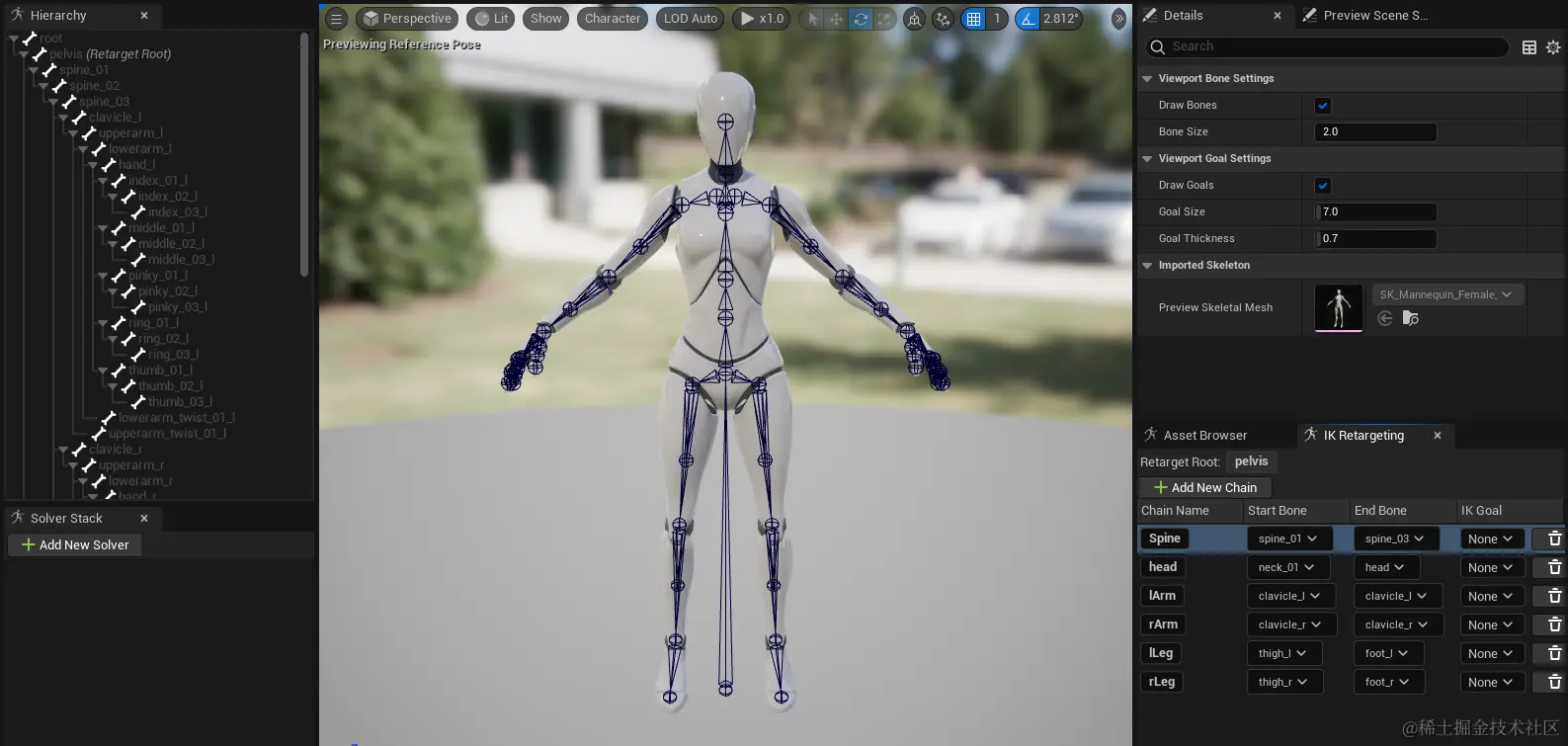Click the Goal Size slider value 7.0
The image size is (1568, 746).
click(x=1375, y=212)
